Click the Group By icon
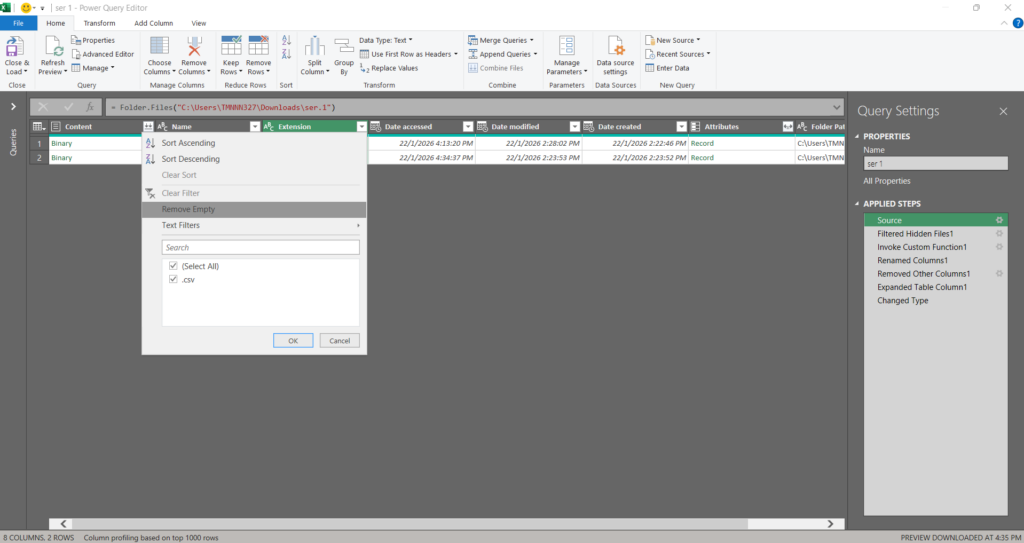The image size is (1024, 543). click(x=344, y=47)
